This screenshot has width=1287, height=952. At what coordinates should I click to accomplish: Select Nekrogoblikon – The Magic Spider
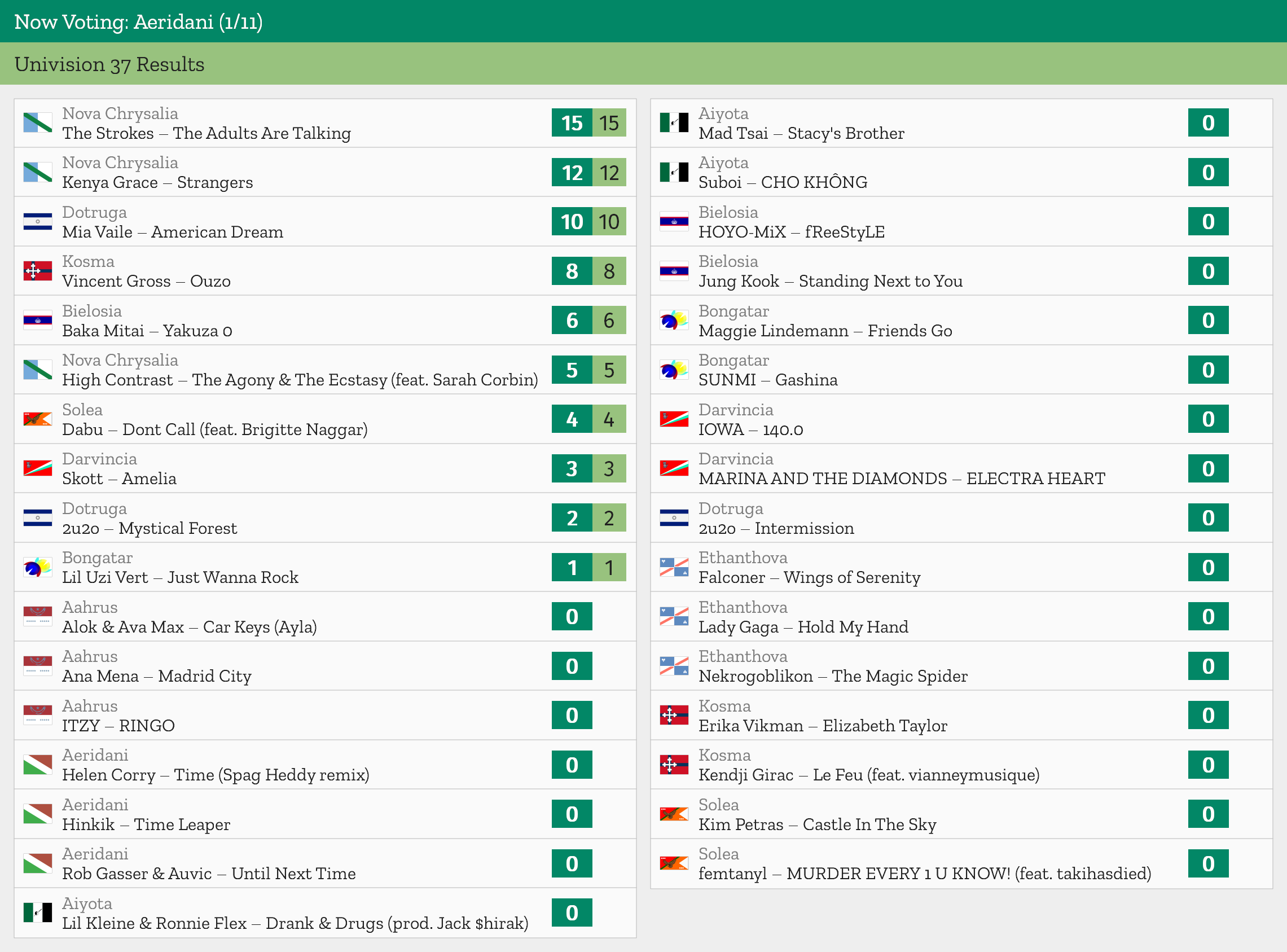[833, 676]
